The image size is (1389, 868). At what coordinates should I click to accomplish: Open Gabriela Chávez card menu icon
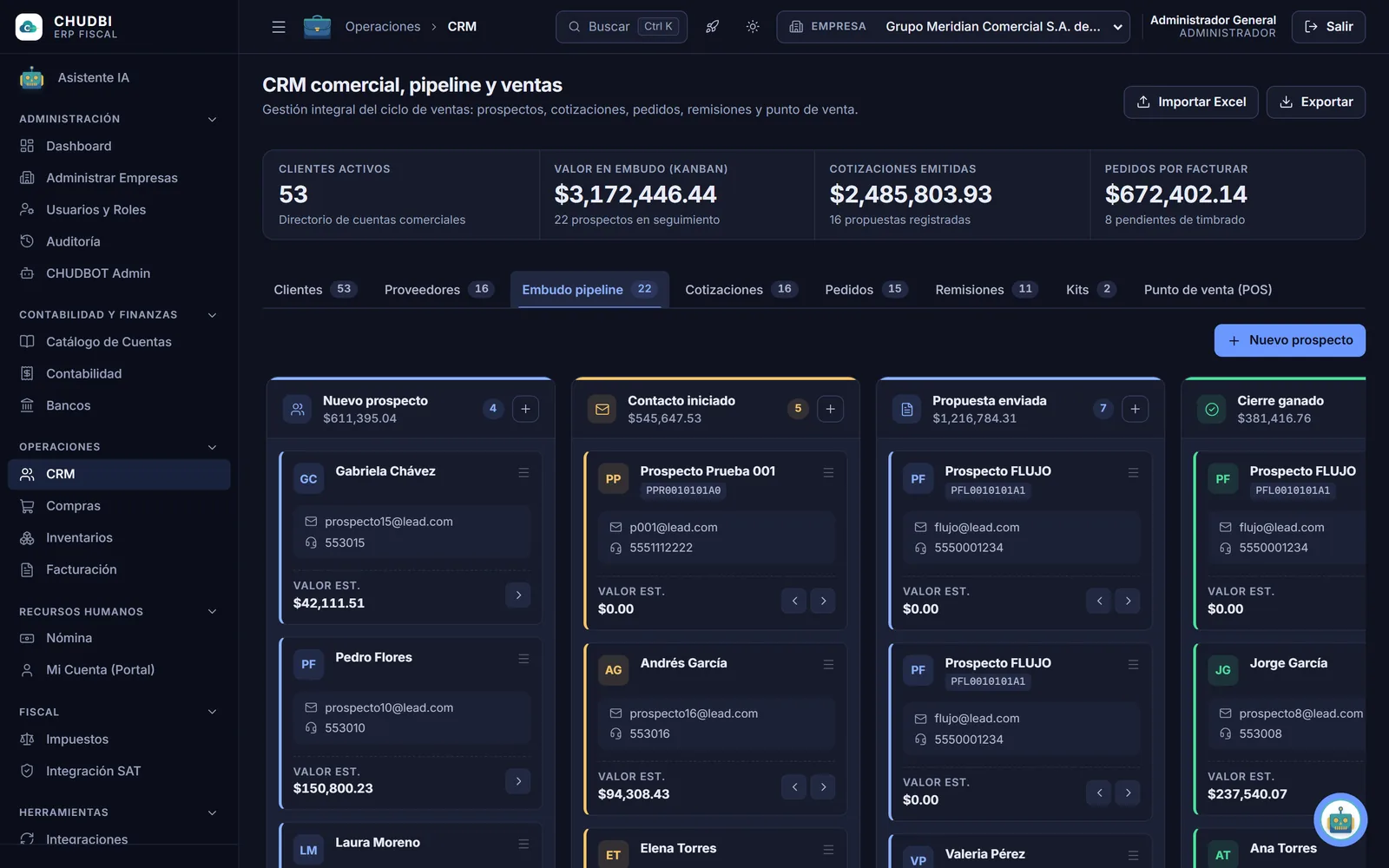(523, 472)
